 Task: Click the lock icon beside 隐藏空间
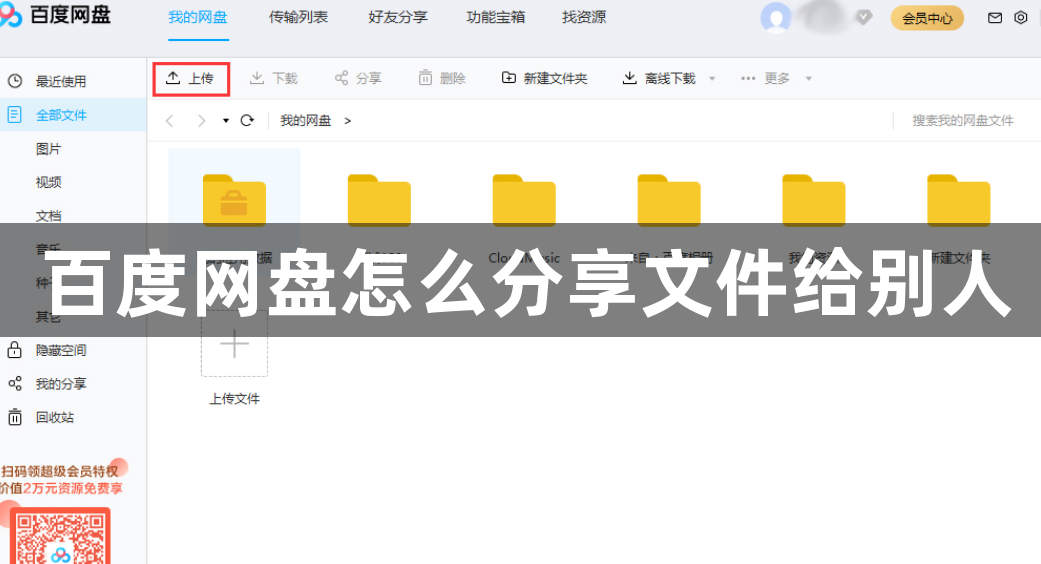tap(15, 350)
